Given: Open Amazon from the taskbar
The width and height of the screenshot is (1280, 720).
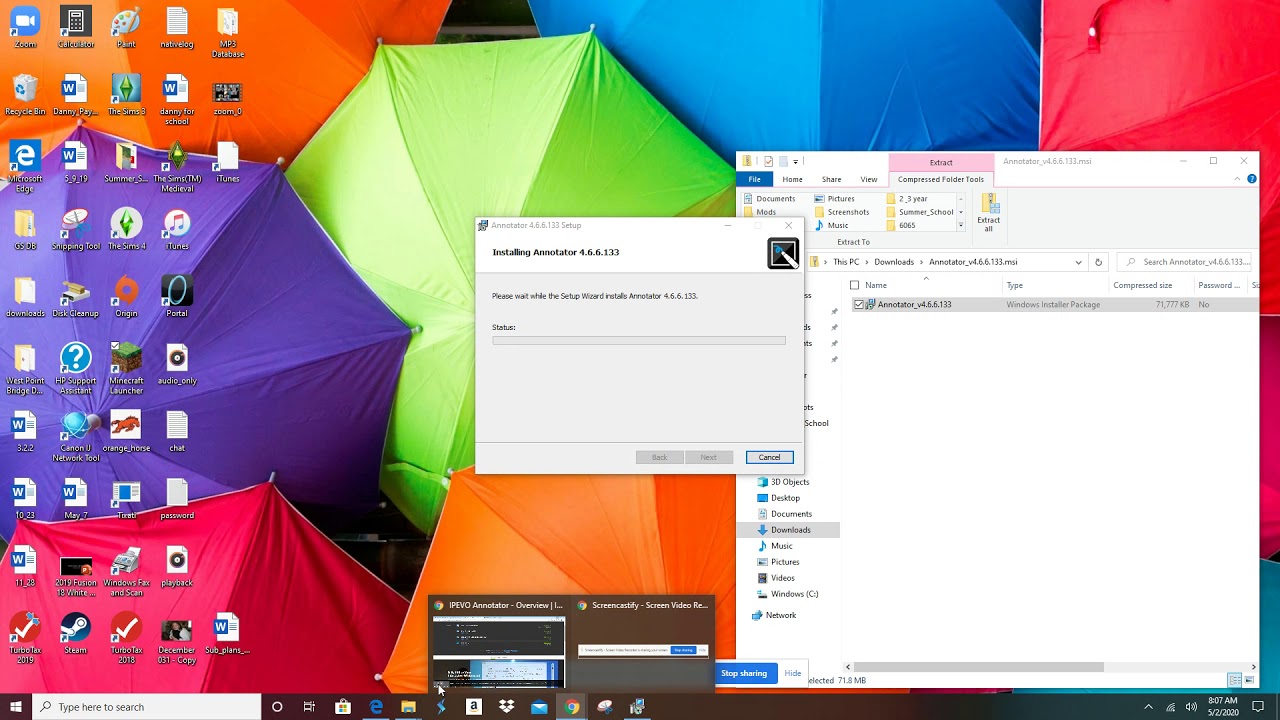Looking at the screenshot, I should tap(474, 707).
